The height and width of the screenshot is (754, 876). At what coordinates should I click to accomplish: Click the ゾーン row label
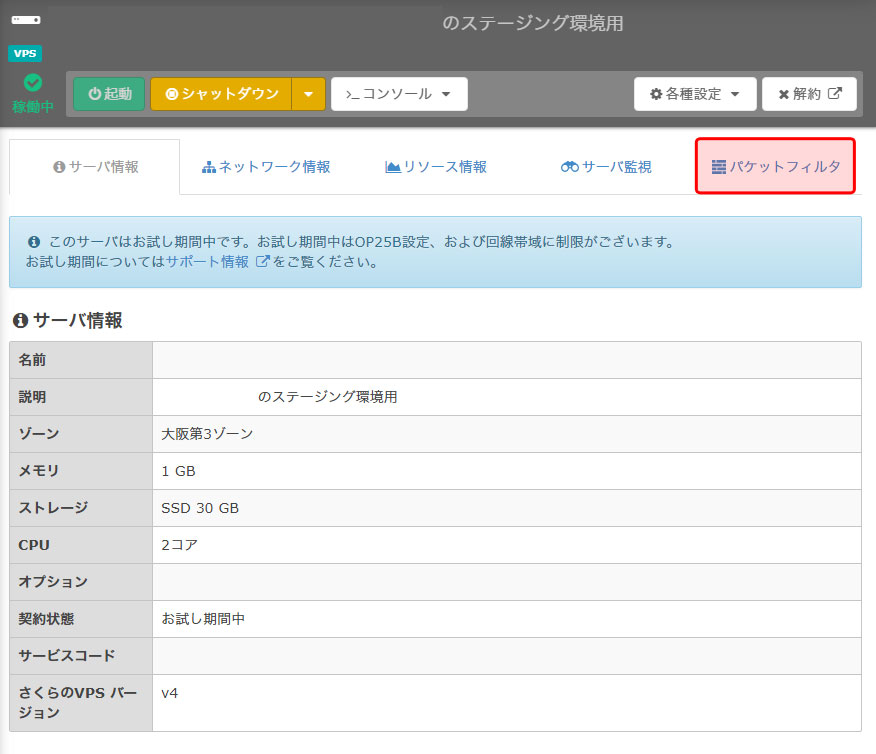pyautogui.click(x=39, y=434)
